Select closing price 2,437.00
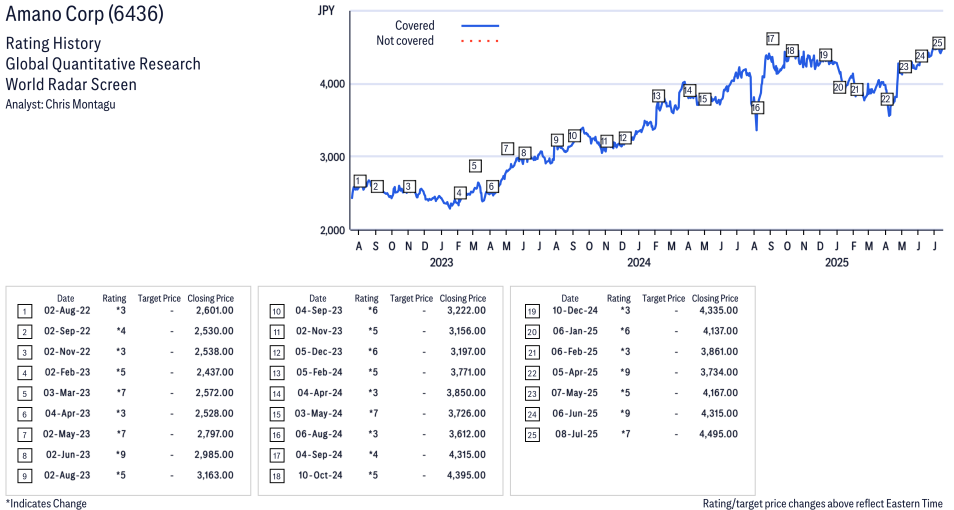Screen dimensions: 954x510 [x=214, y=372]
